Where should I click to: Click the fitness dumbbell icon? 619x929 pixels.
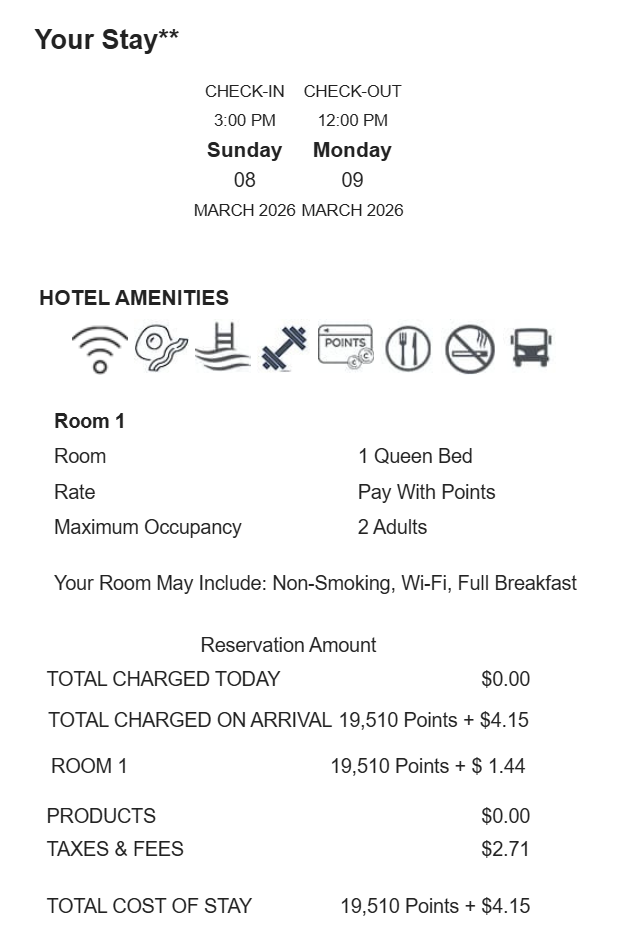(284, 349)
